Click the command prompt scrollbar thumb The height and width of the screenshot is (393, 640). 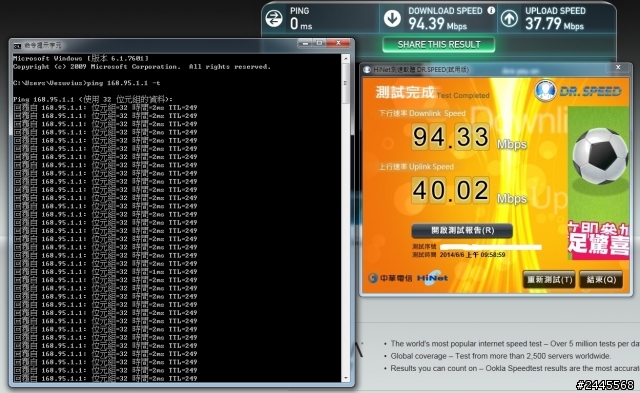(x=346, y=83)
